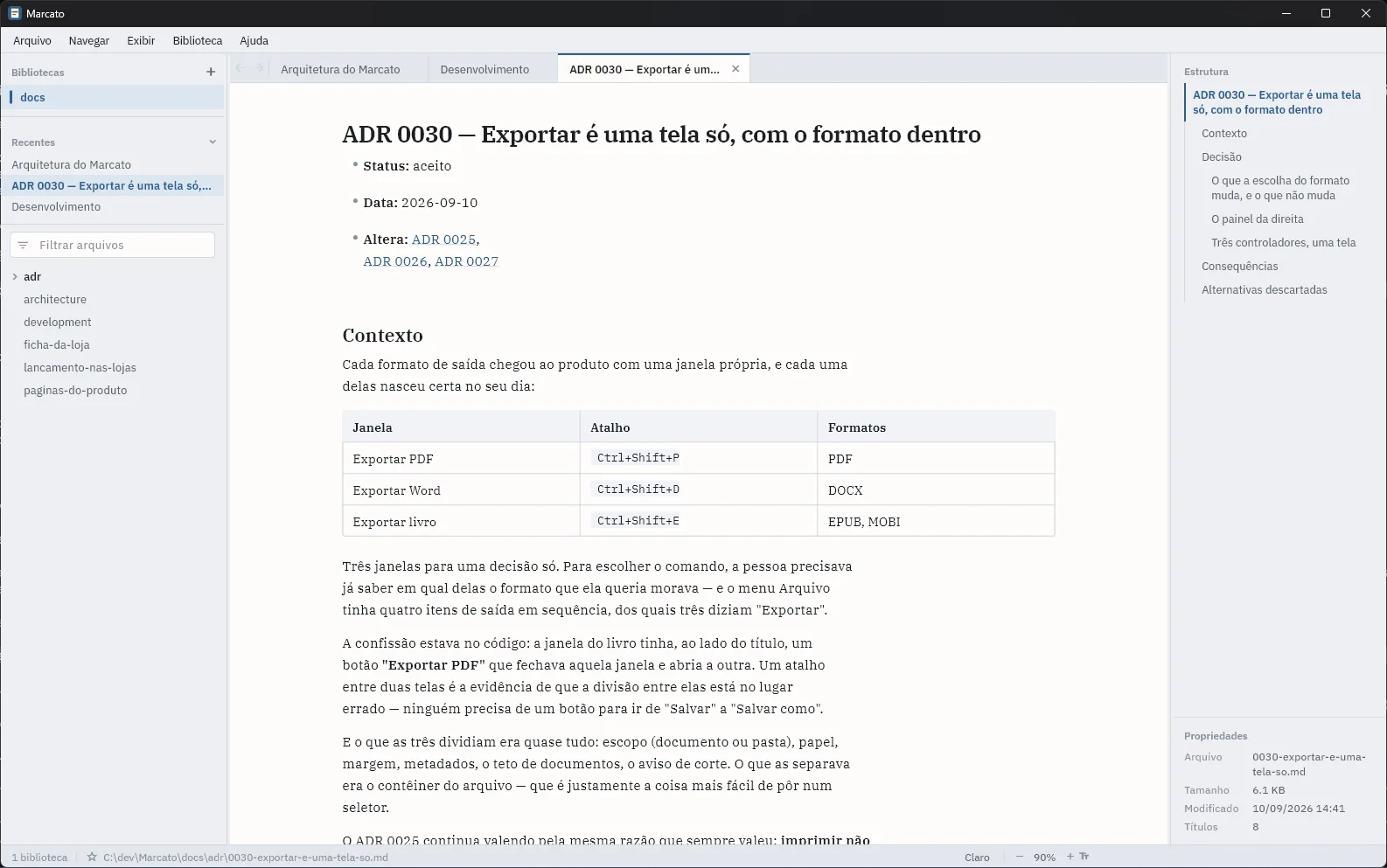Image resolution: width=1387 pixels, height=868 pixels.
Task: Click the Tr typography icon in the status bar
Action: click(1084, 857)
